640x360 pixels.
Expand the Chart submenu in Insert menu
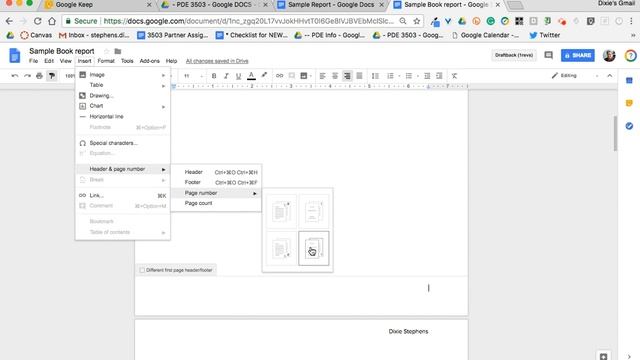click(123, 106)
